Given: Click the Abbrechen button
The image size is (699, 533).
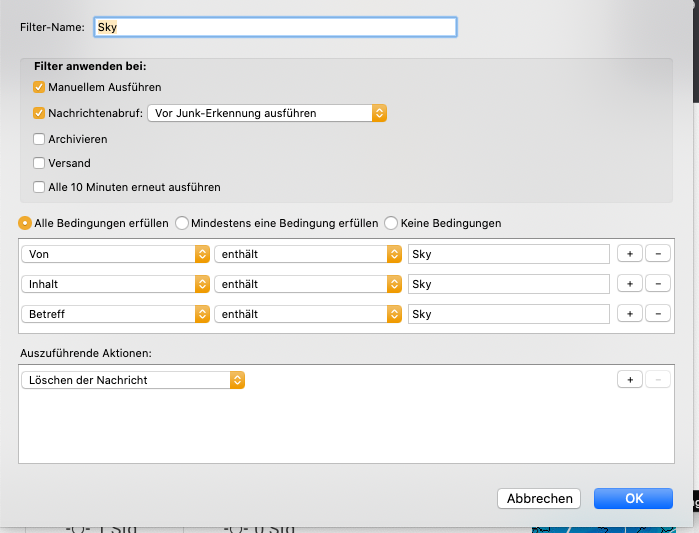Looking at the screenshot, I should tap(540, 498).
